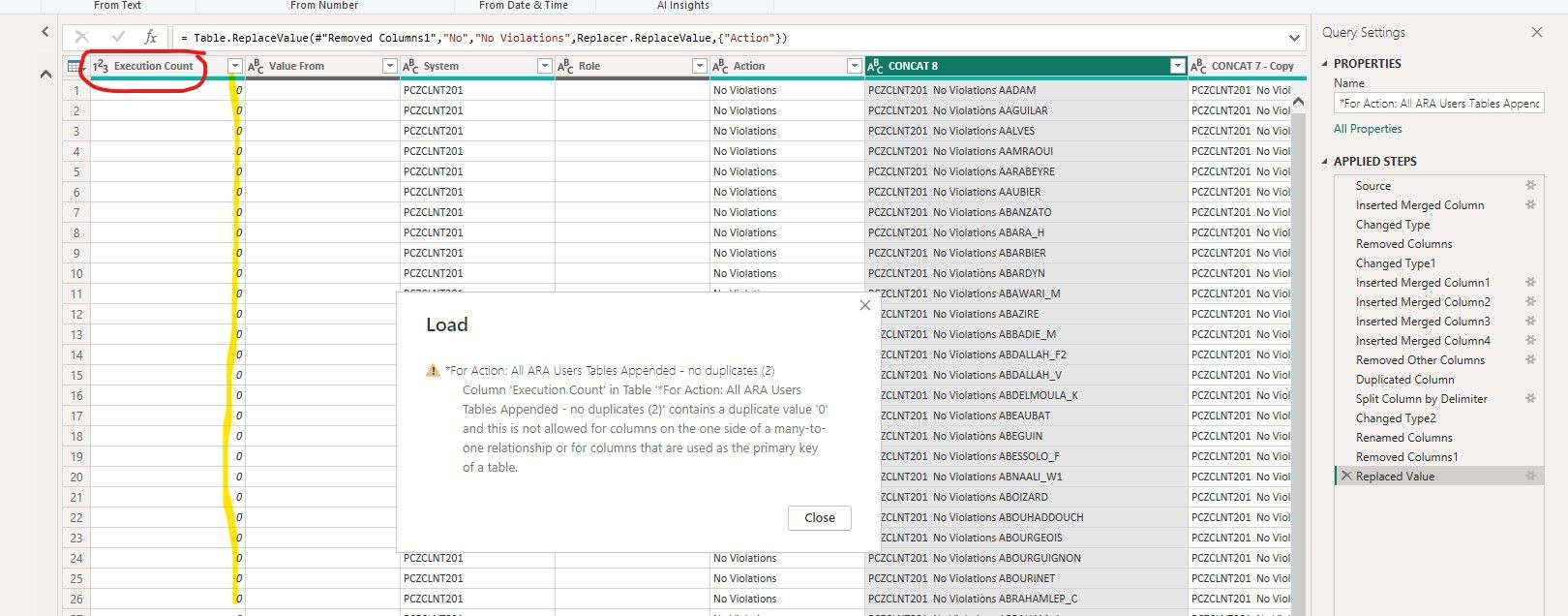
Task: Collapse the PROPERTIES section
Action: click(x=1325, y=64)
